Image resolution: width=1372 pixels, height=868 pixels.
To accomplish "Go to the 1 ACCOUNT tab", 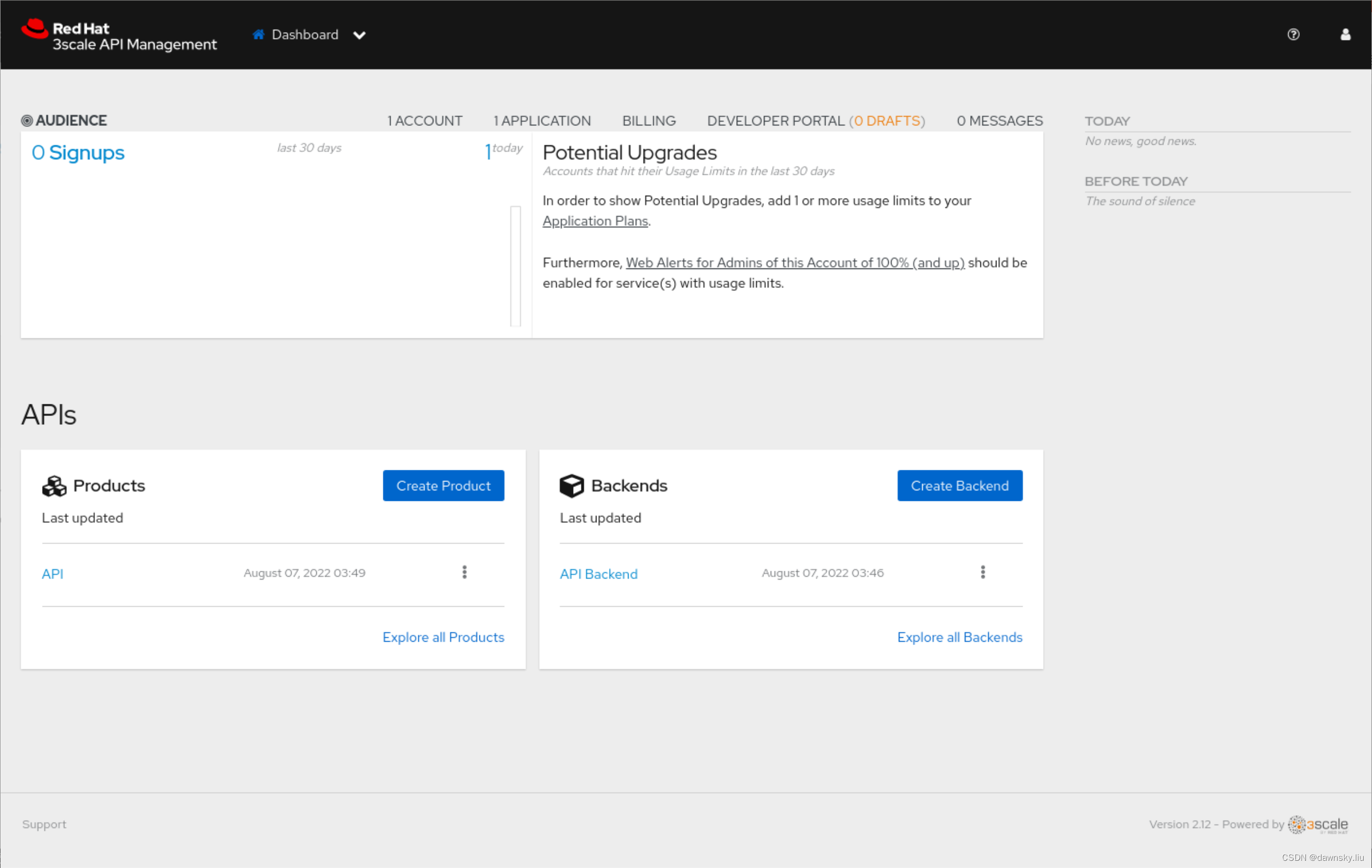I will 424,121.
